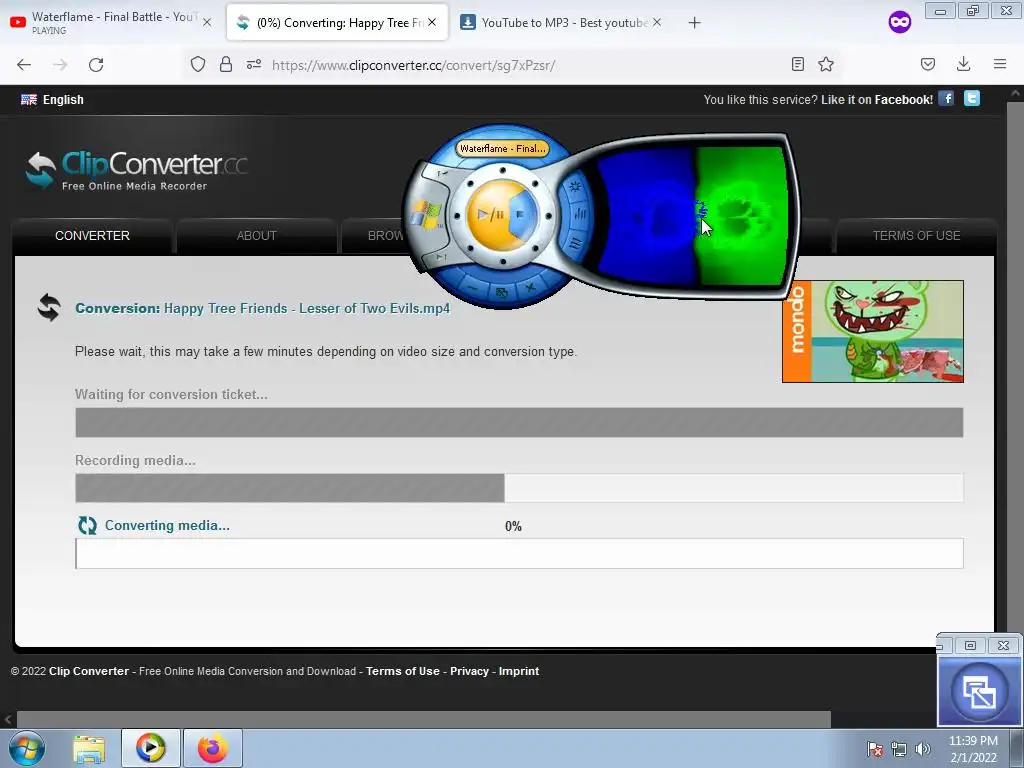Click the Windows logo on the media player skin
Image resolution: width=1024 pixels, height=768 pixels.
(x=425, y=215)
